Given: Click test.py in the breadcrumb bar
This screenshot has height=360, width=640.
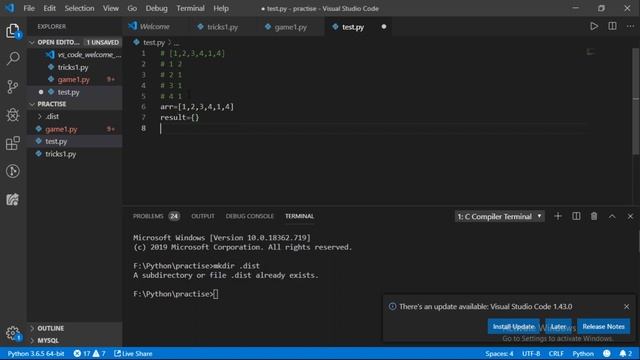Looking at the screenshot, I should (x=153, y=42).
